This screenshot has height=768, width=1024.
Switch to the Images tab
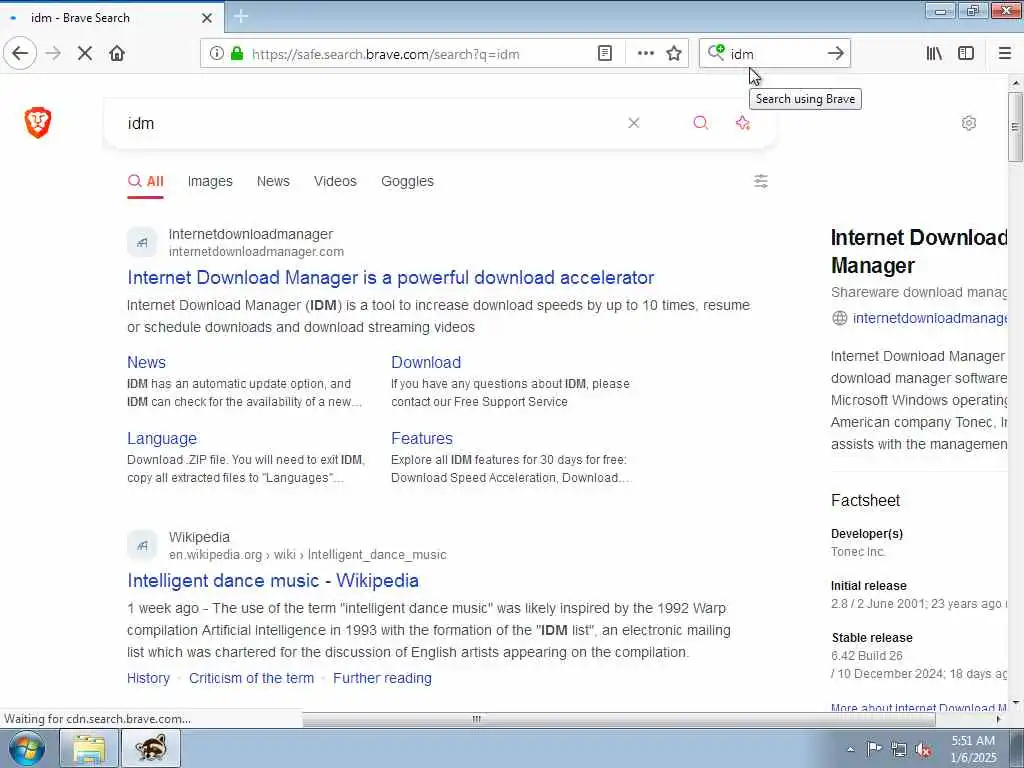coord(210,182)
